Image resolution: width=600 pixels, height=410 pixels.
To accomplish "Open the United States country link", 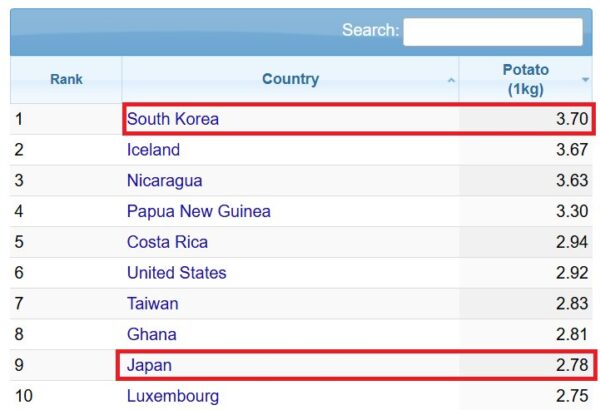I will pos(176,272).
